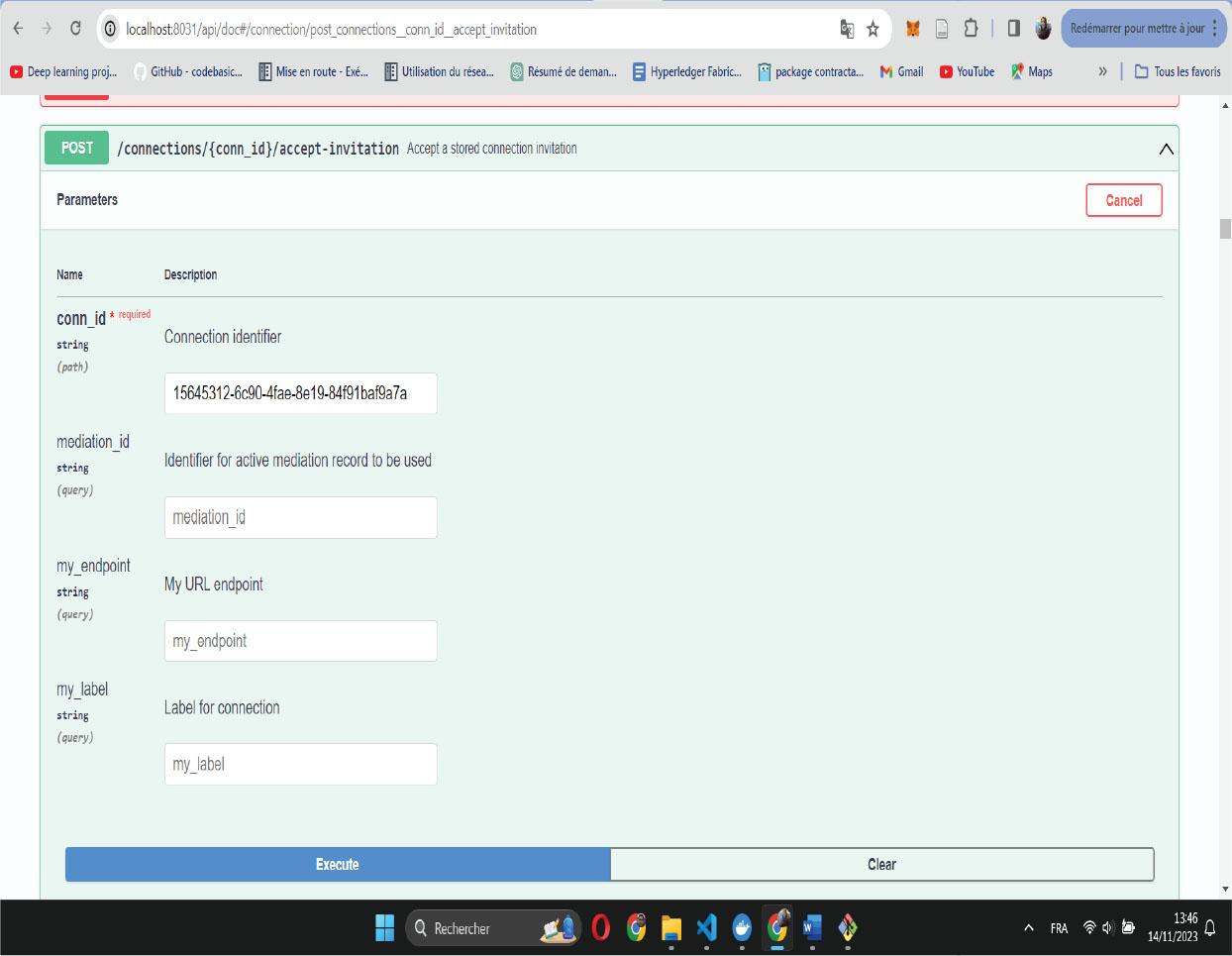The width and height of the screenshot is (1232, 956).
Task: Toggle the browser side panel icon
Action: [x=1013, y=29]
